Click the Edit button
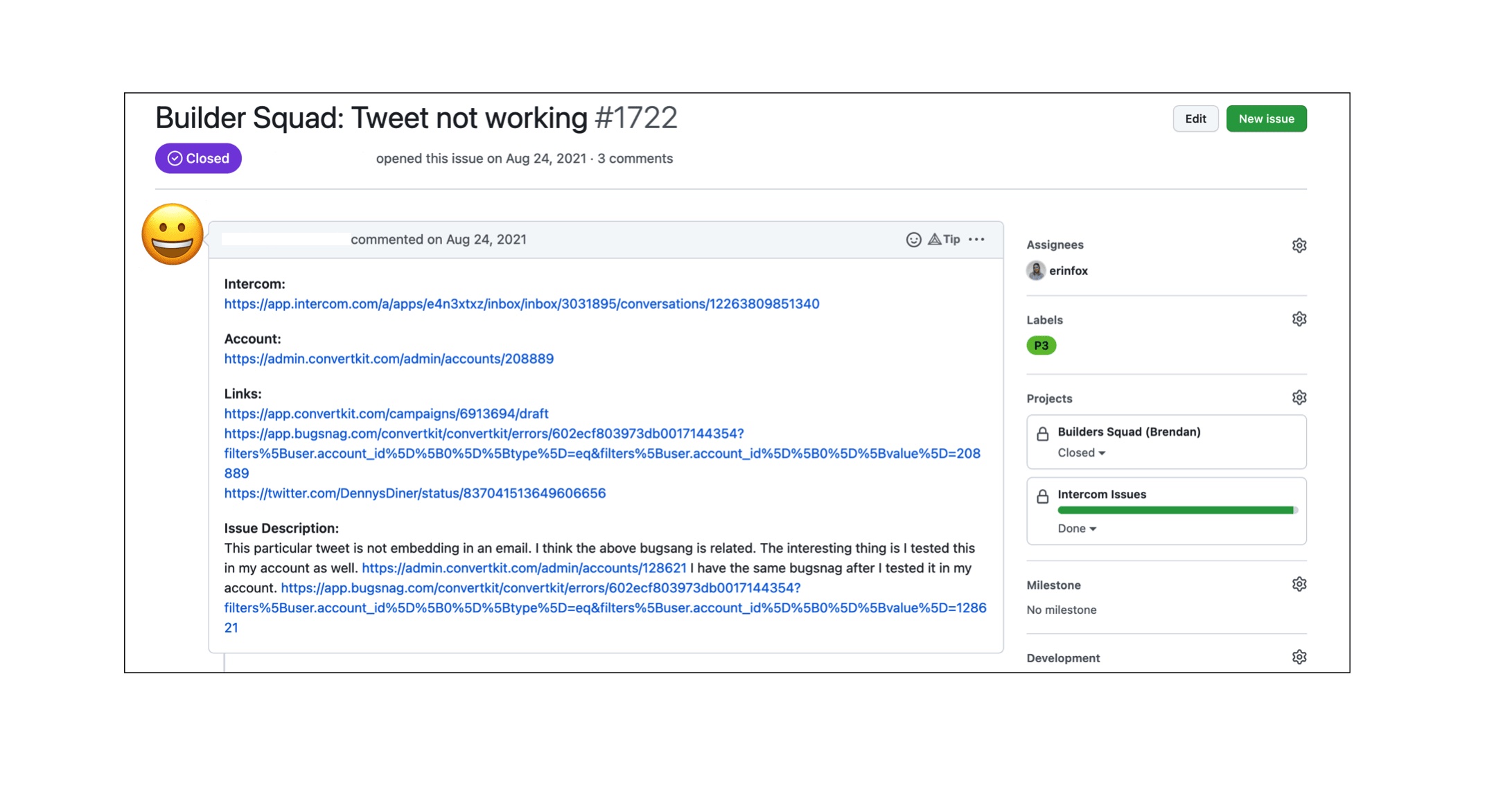The width and height of the screenshot is (1512, 805). pos(1196,119)
